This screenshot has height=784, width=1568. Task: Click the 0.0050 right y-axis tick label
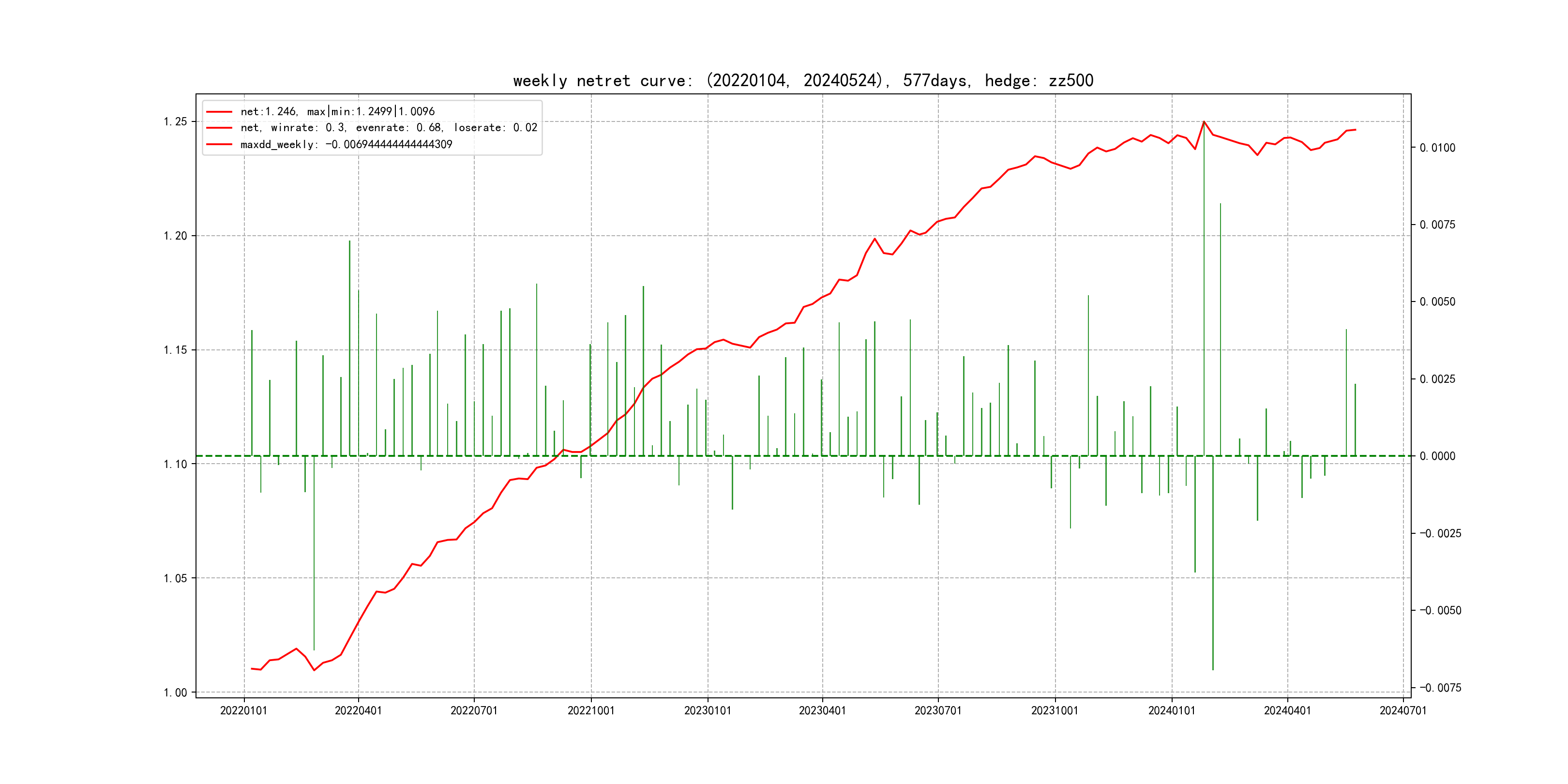(1437, 302)
